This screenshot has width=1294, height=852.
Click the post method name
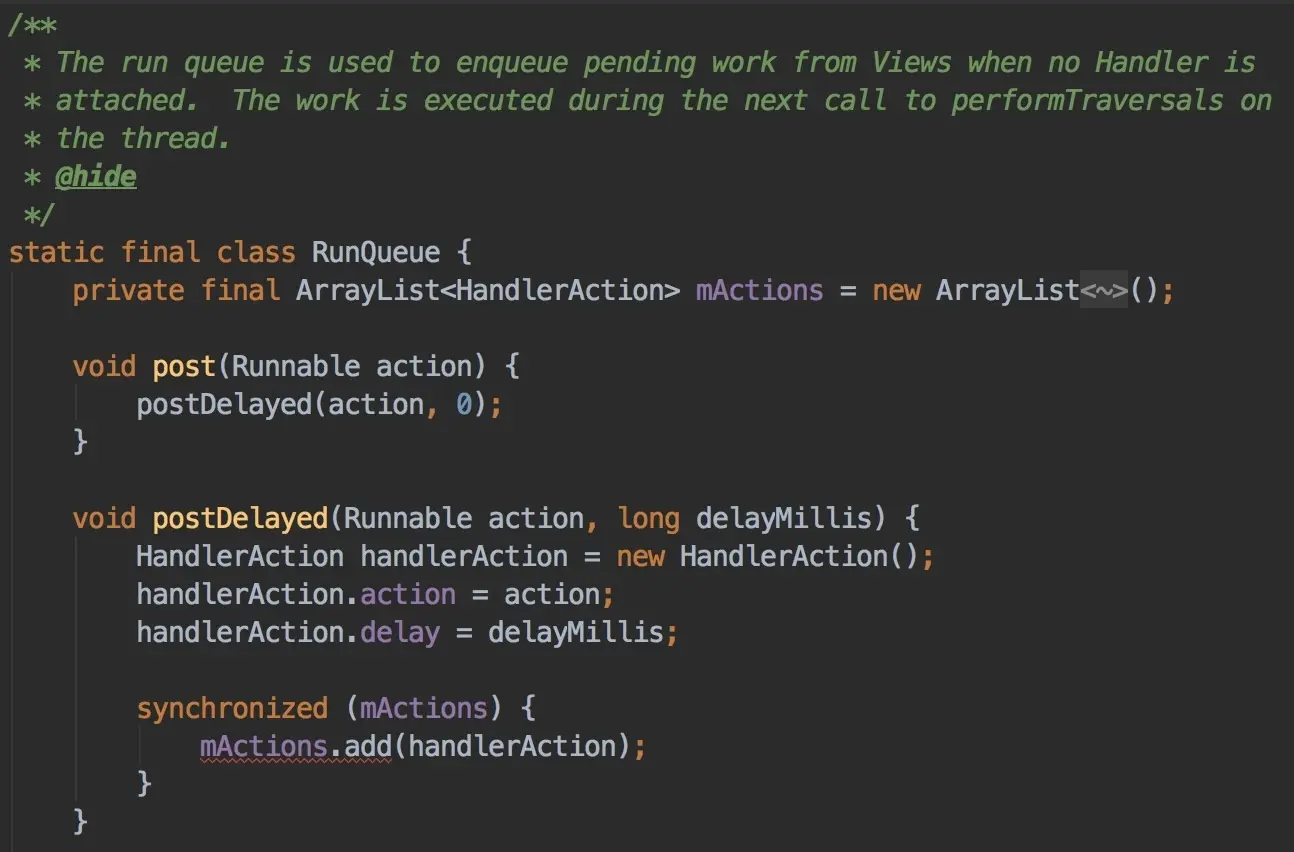pyautogui.click(x=184, y=367)
